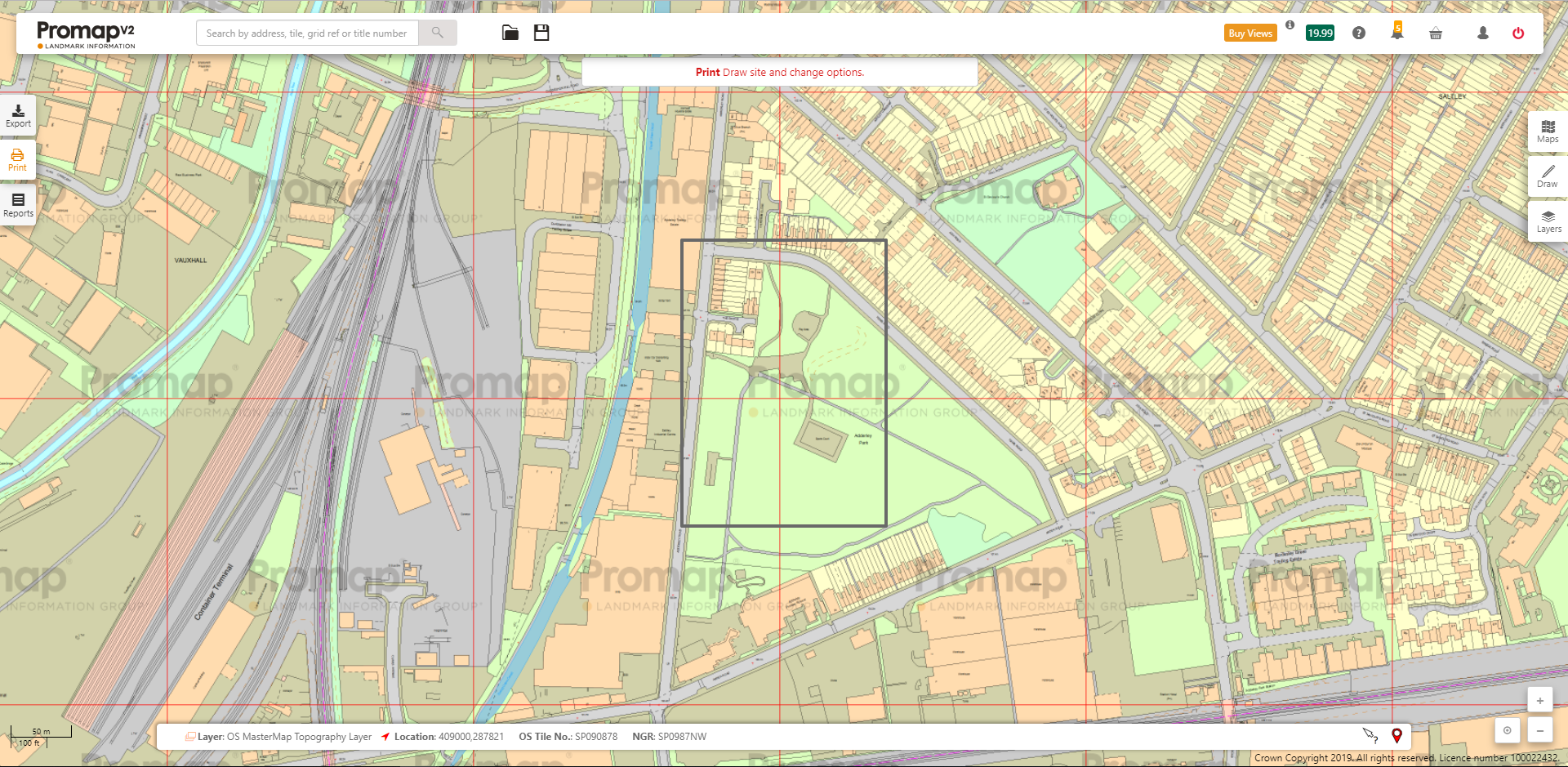Click the Buy Views button

[1250, 33]
